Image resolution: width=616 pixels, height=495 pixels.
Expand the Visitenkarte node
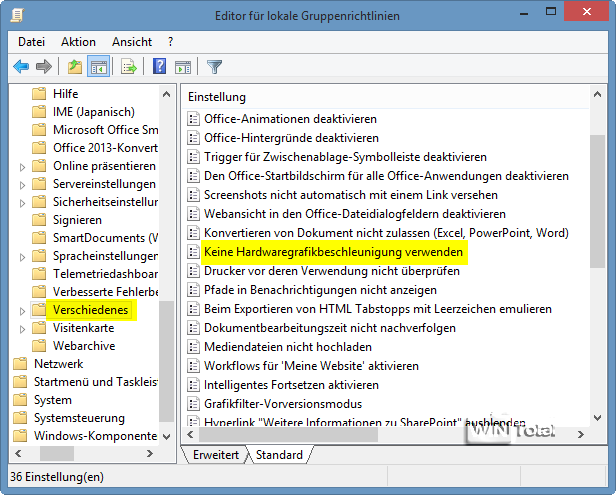pos(22,329)
